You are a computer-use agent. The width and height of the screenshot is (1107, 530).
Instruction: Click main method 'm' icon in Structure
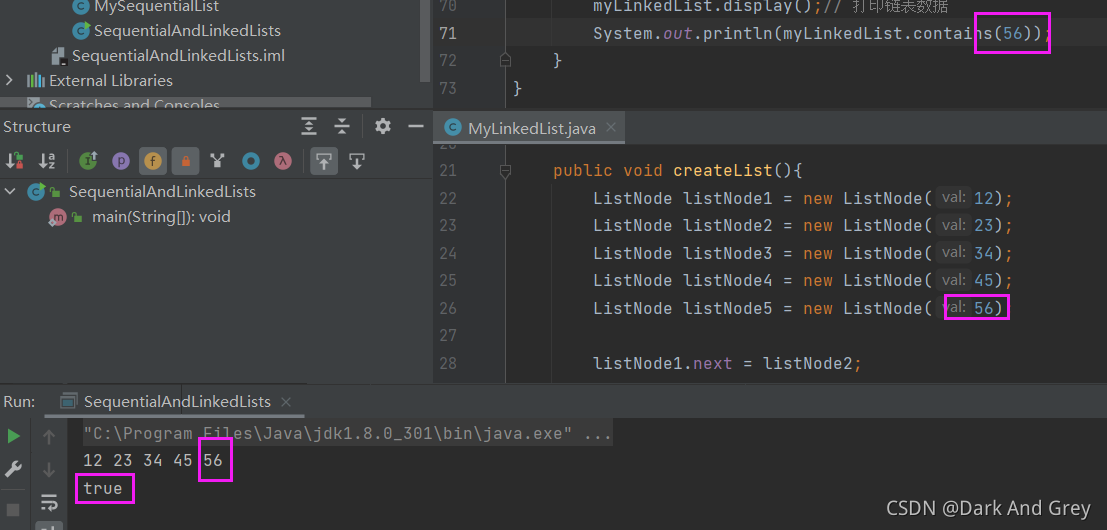[x=57, y=217]
